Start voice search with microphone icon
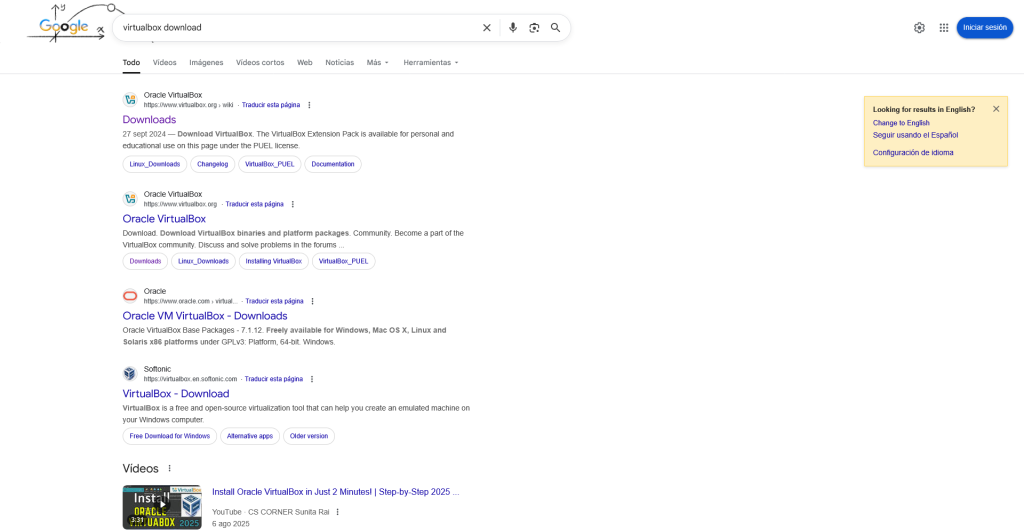Viewport: 1024px width, 530px height. tap(513, 28)
